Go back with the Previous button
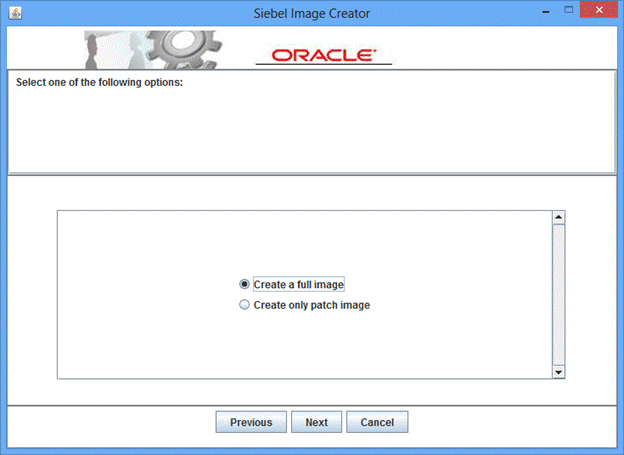This screenshot has width=624, height=455. (x=251, y=422)
